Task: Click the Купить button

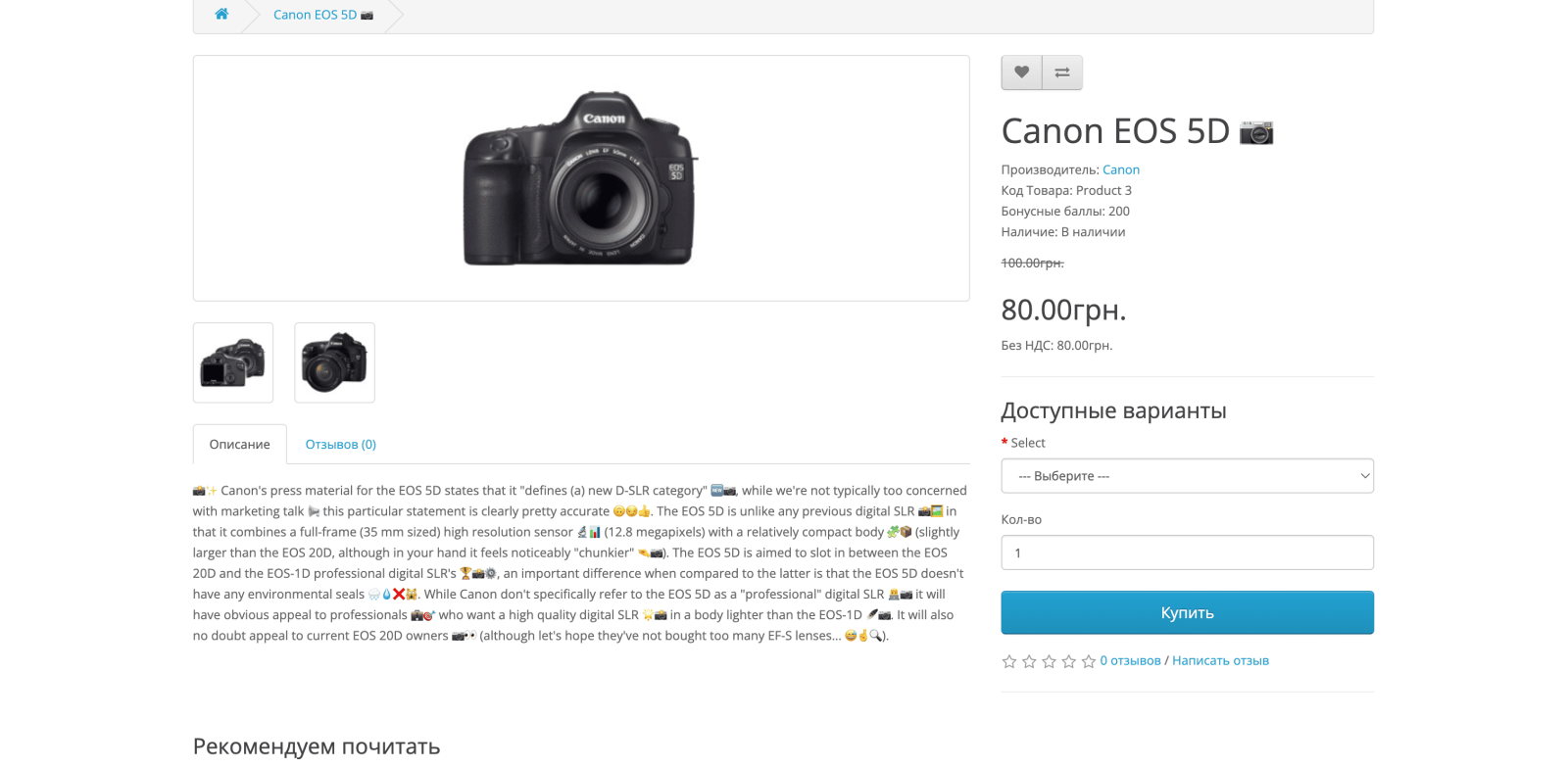Action: [1187, 612]
